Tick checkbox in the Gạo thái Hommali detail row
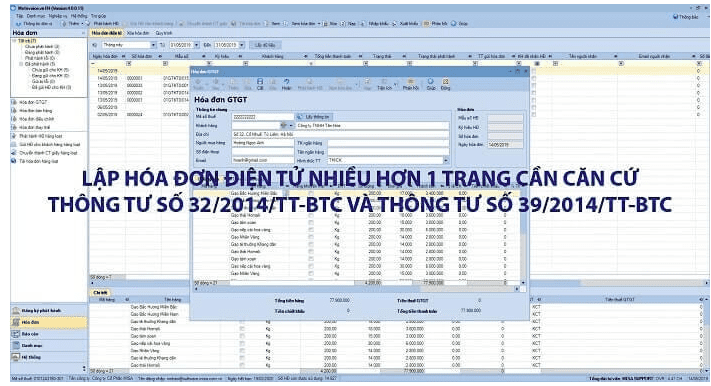The width and height of the screenshot is (711, 386). 242,329
